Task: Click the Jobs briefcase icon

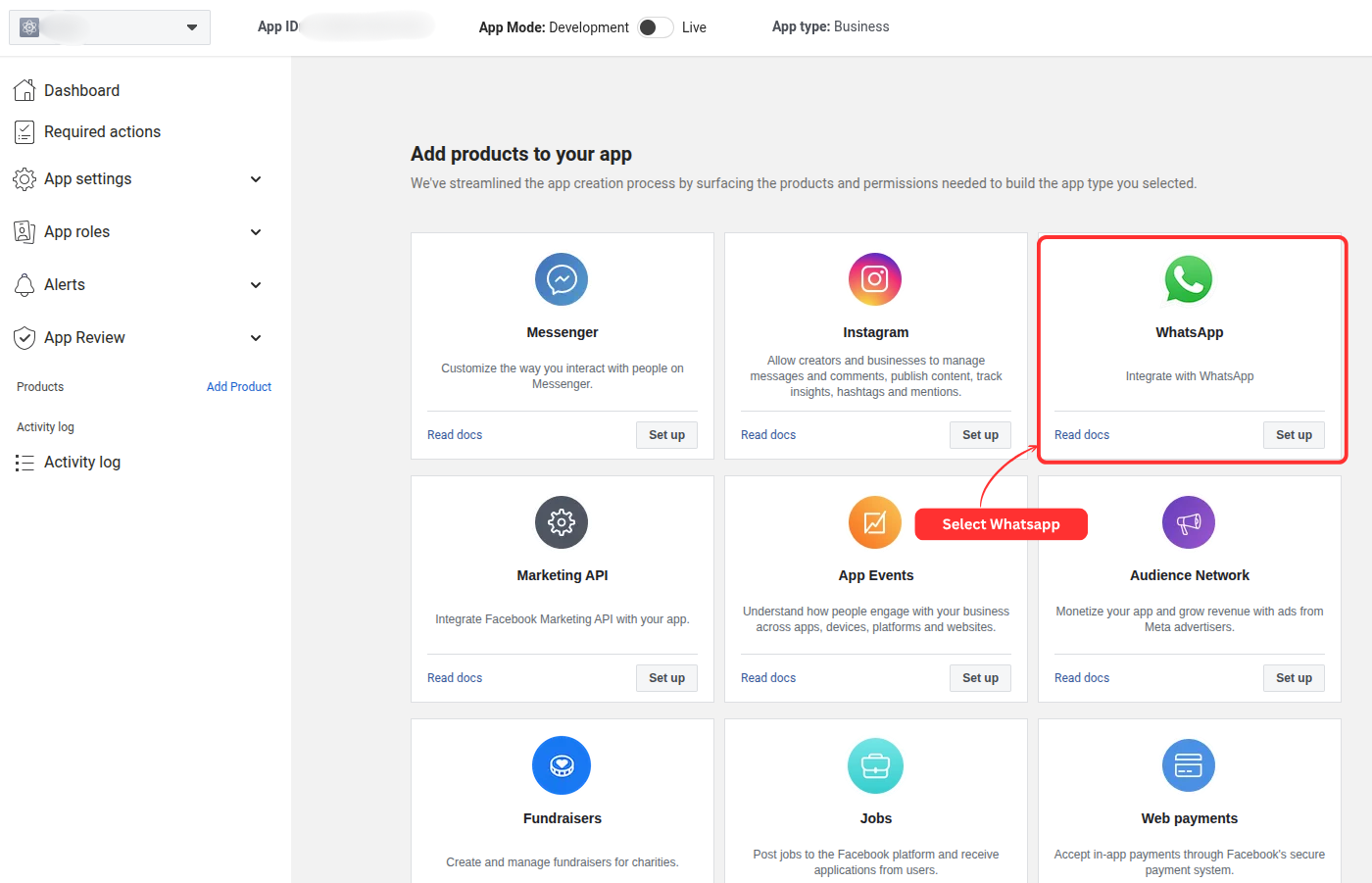Action: pyautogui.click(x=875, y=765)
